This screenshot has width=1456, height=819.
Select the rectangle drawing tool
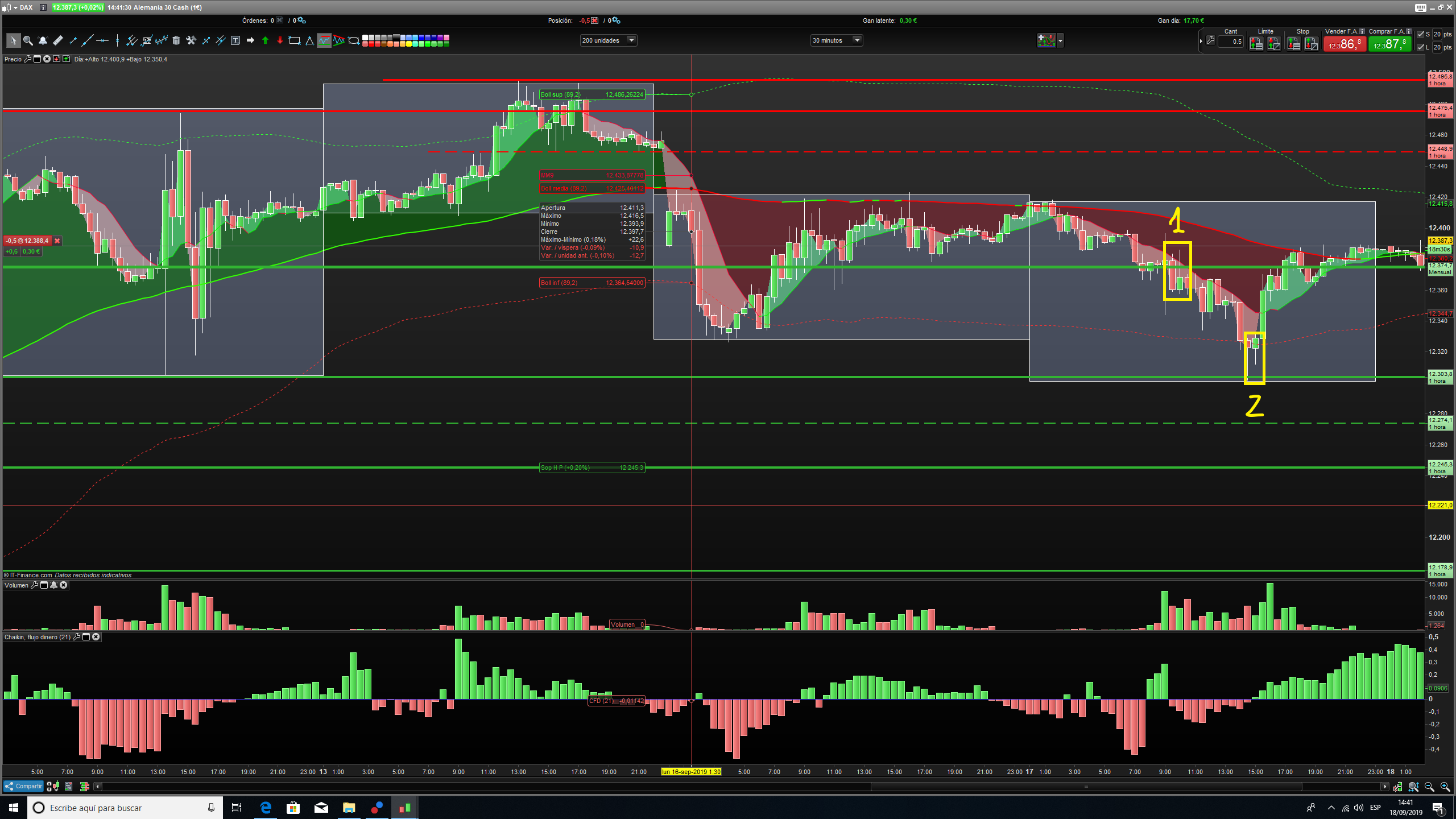295,40
